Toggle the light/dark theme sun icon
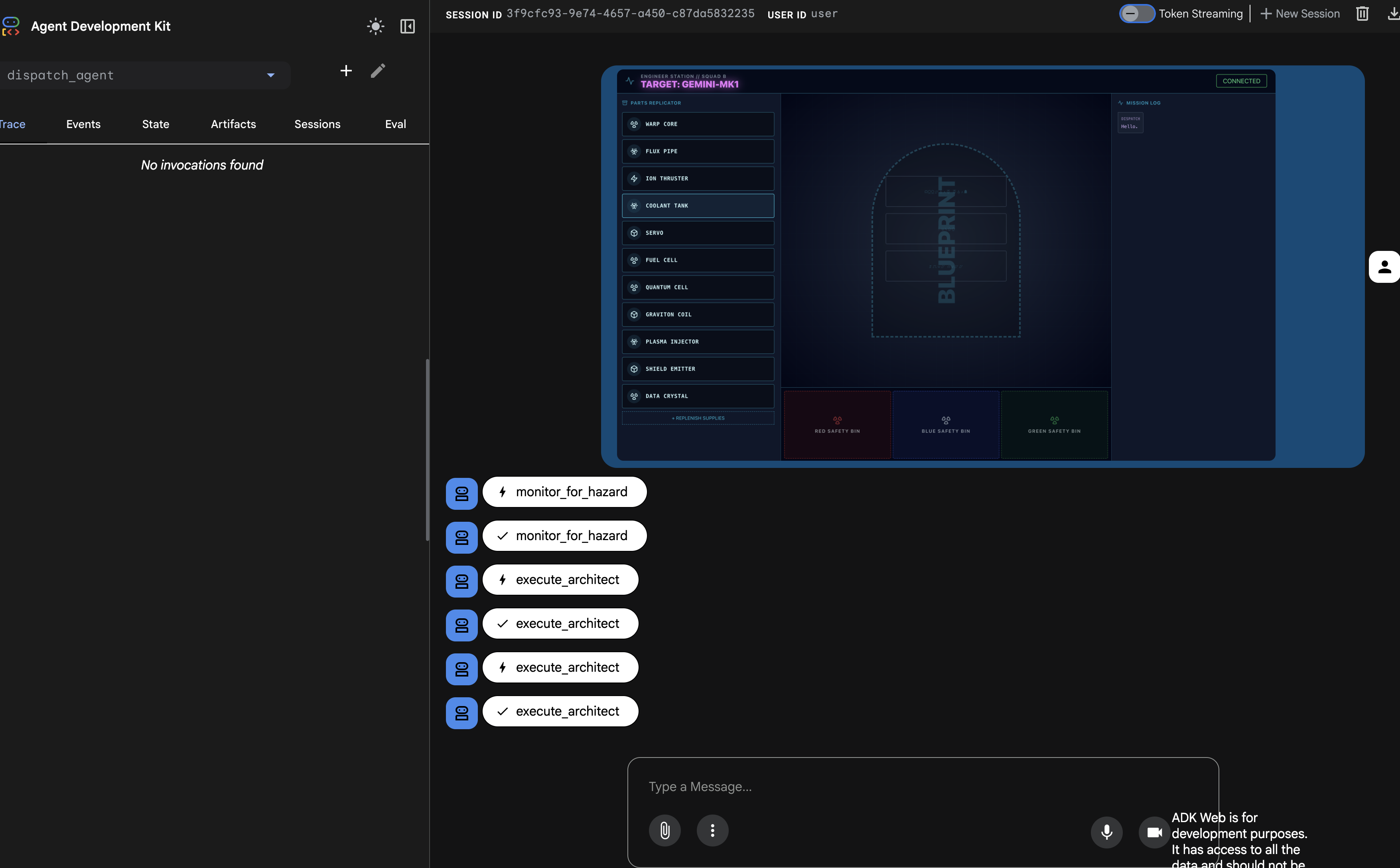The image size is (1400, 868). (x=375, y=26)
